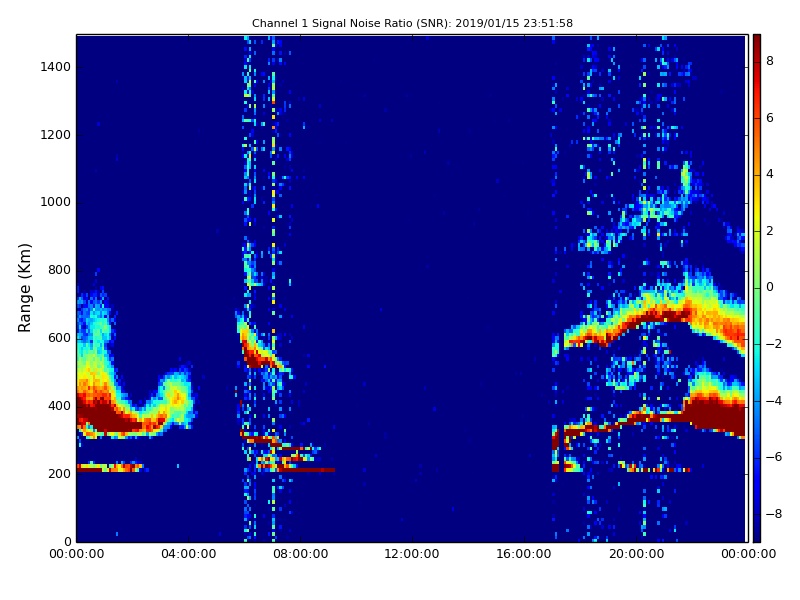This screenshot has height=600, width=800.
Task: Click the 200 range tick label
Action: [59, 473]
